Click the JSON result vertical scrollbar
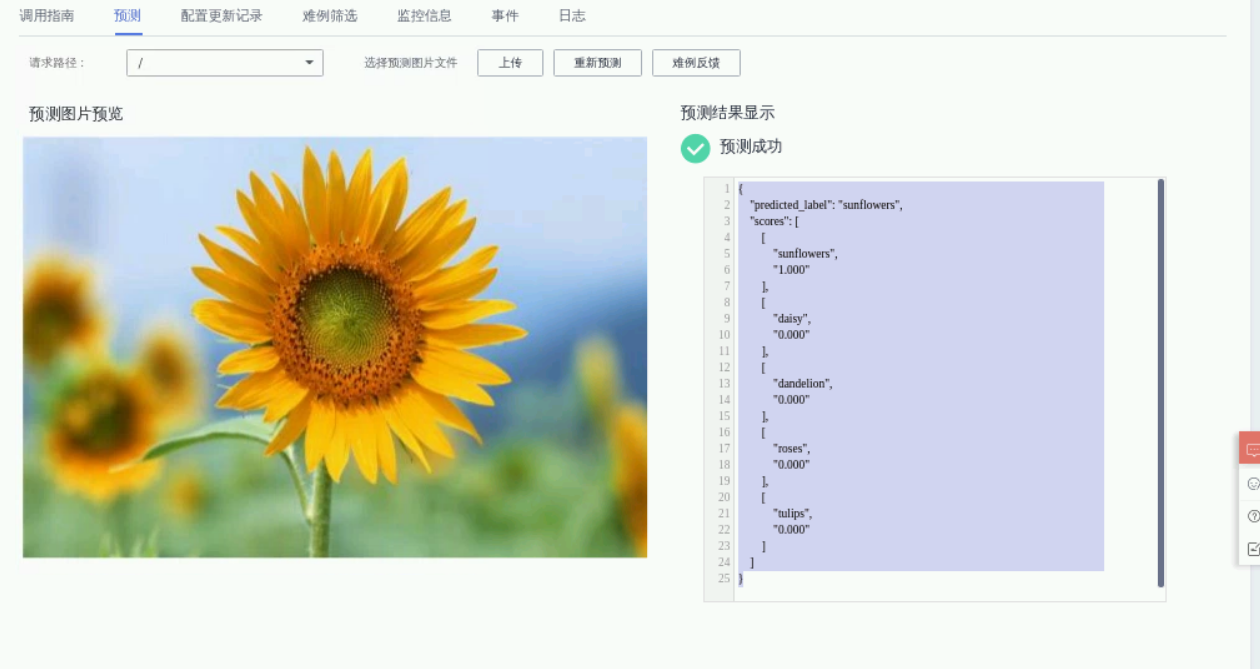This screenshot has width=1260, height=669. (1161, 383)
